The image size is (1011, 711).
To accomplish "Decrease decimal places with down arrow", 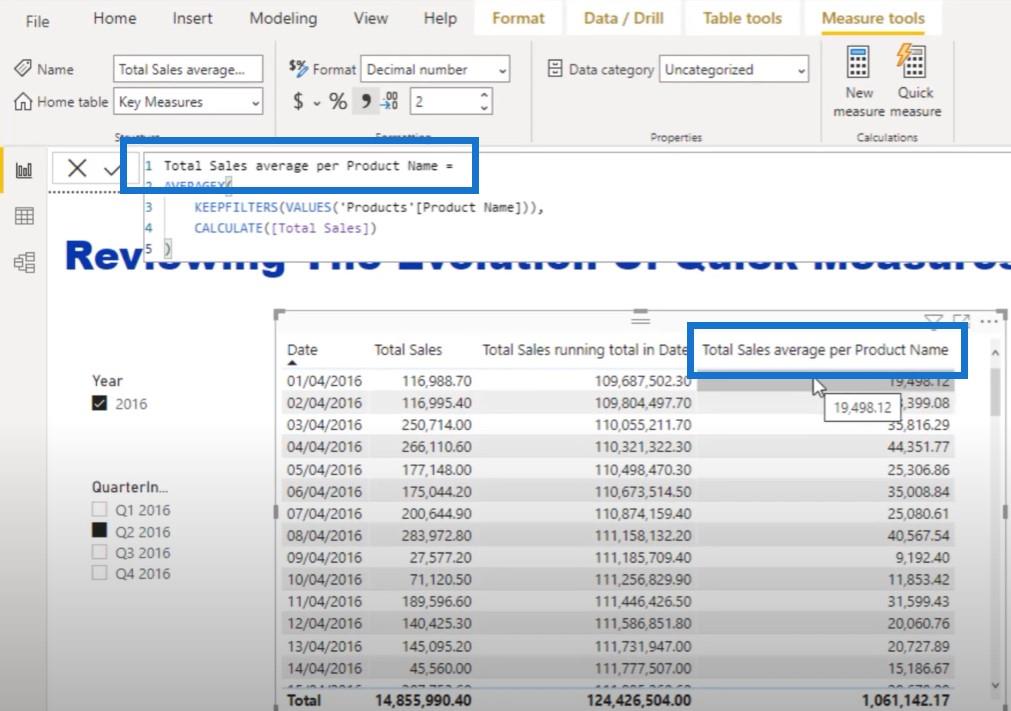I will [484, 108].
